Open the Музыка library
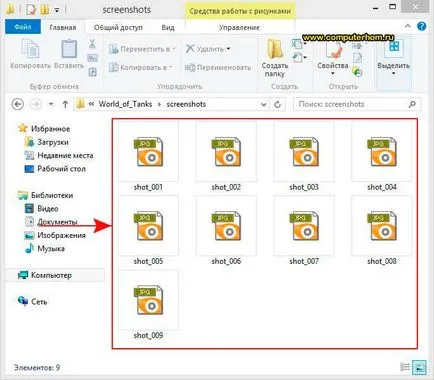This screenshot has width=434, height=380. (45, 249)
